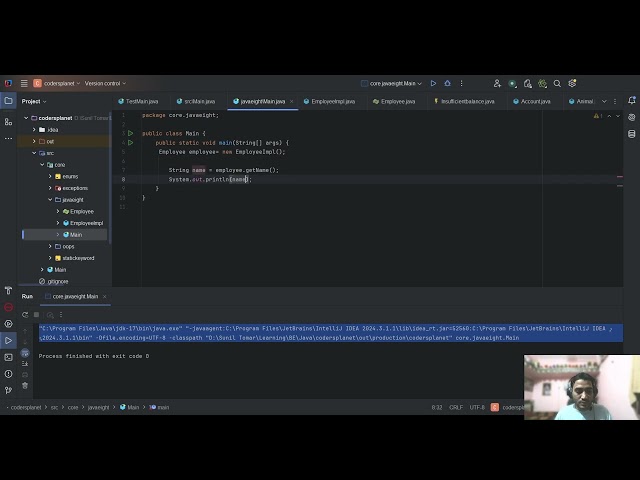Open the Version control dropdown
The image size is (640, 480).
coord(105,83)
